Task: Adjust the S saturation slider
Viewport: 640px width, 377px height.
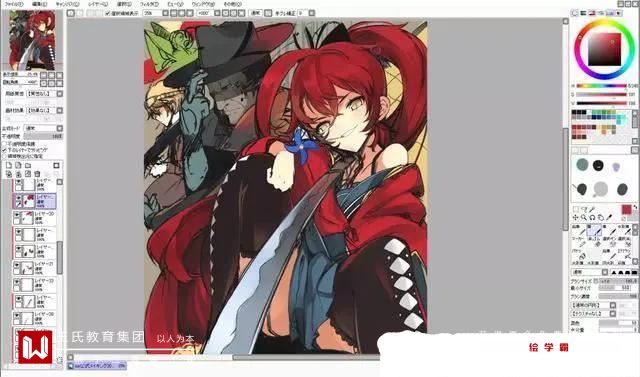Action: click(x=601, y=94)
